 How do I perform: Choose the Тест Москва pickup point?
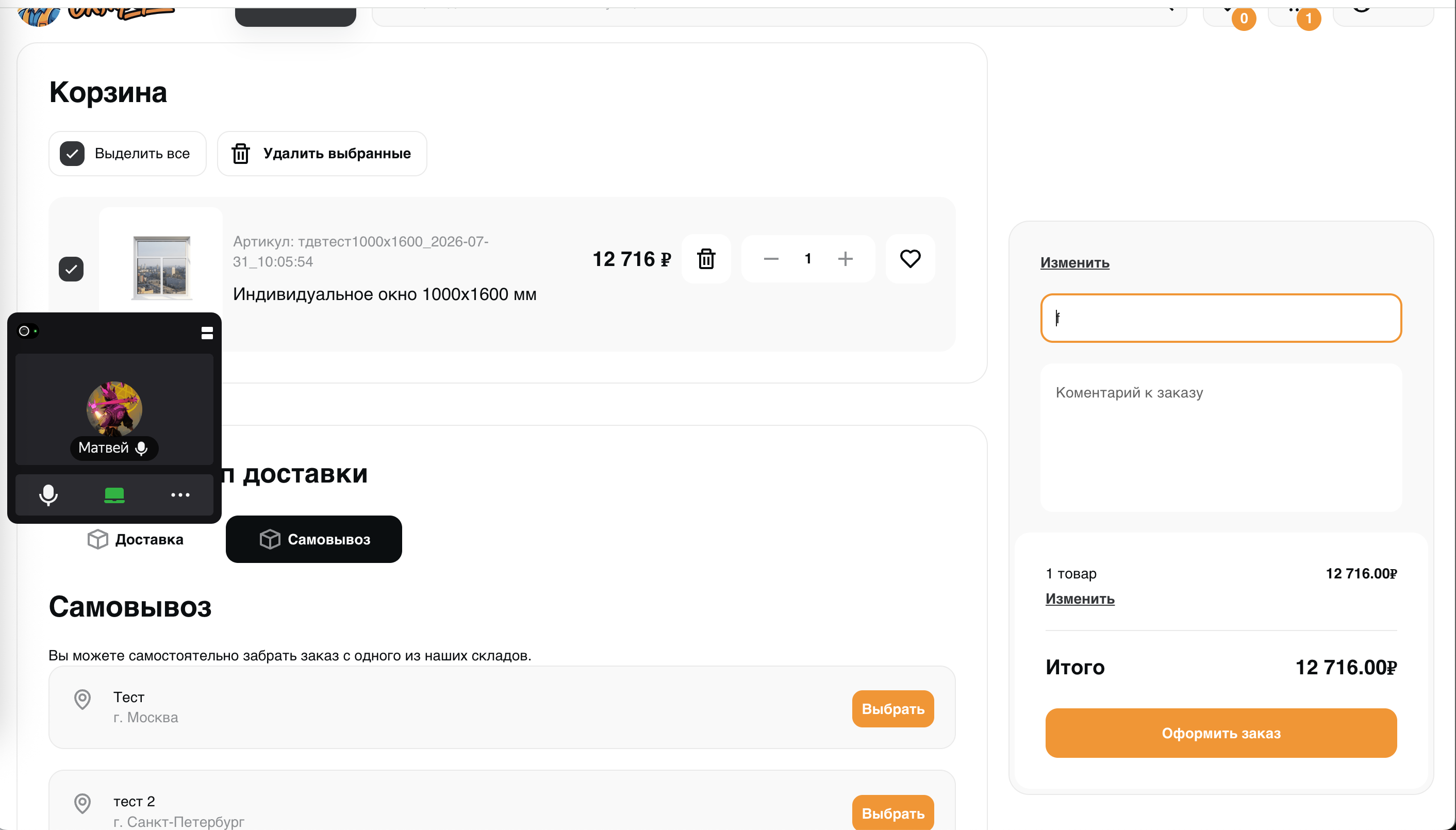pyautogui.click(x=893, y=709)
